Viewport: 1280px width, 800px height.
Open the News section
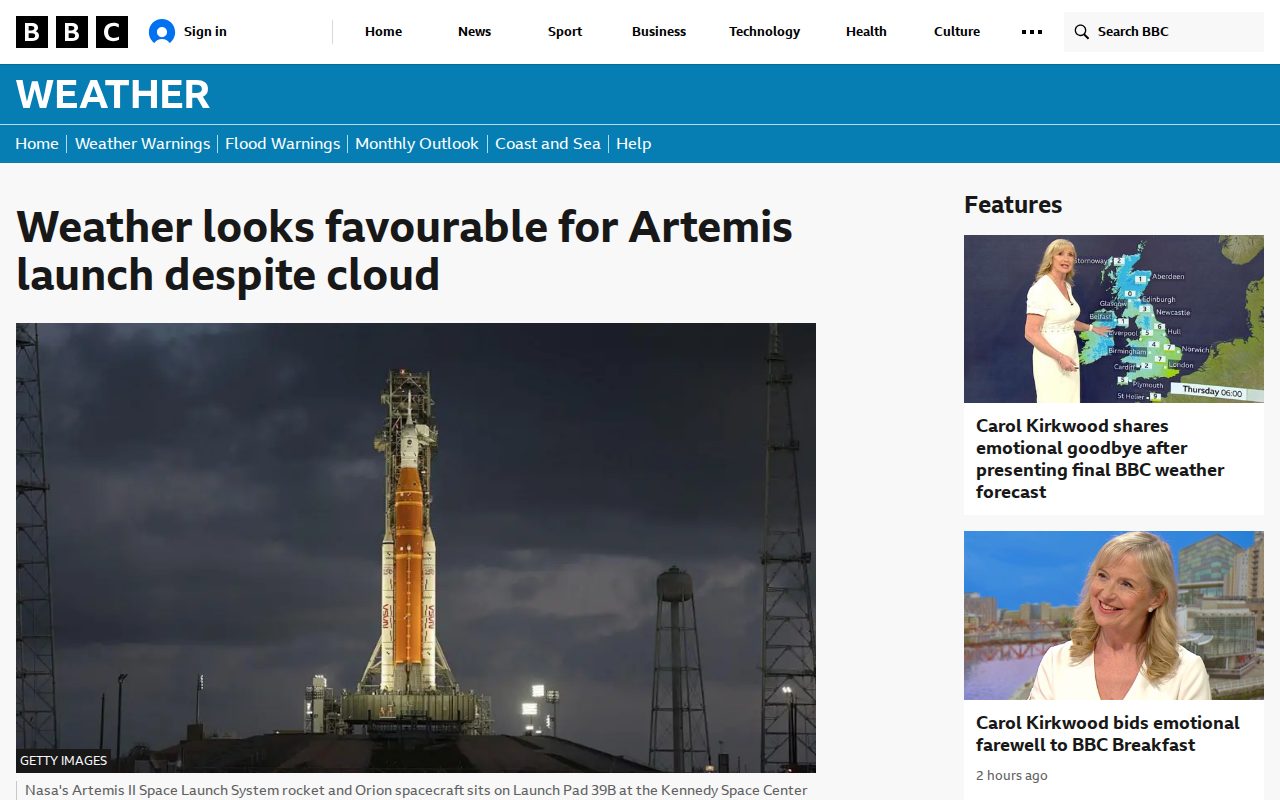click(474, 32)
